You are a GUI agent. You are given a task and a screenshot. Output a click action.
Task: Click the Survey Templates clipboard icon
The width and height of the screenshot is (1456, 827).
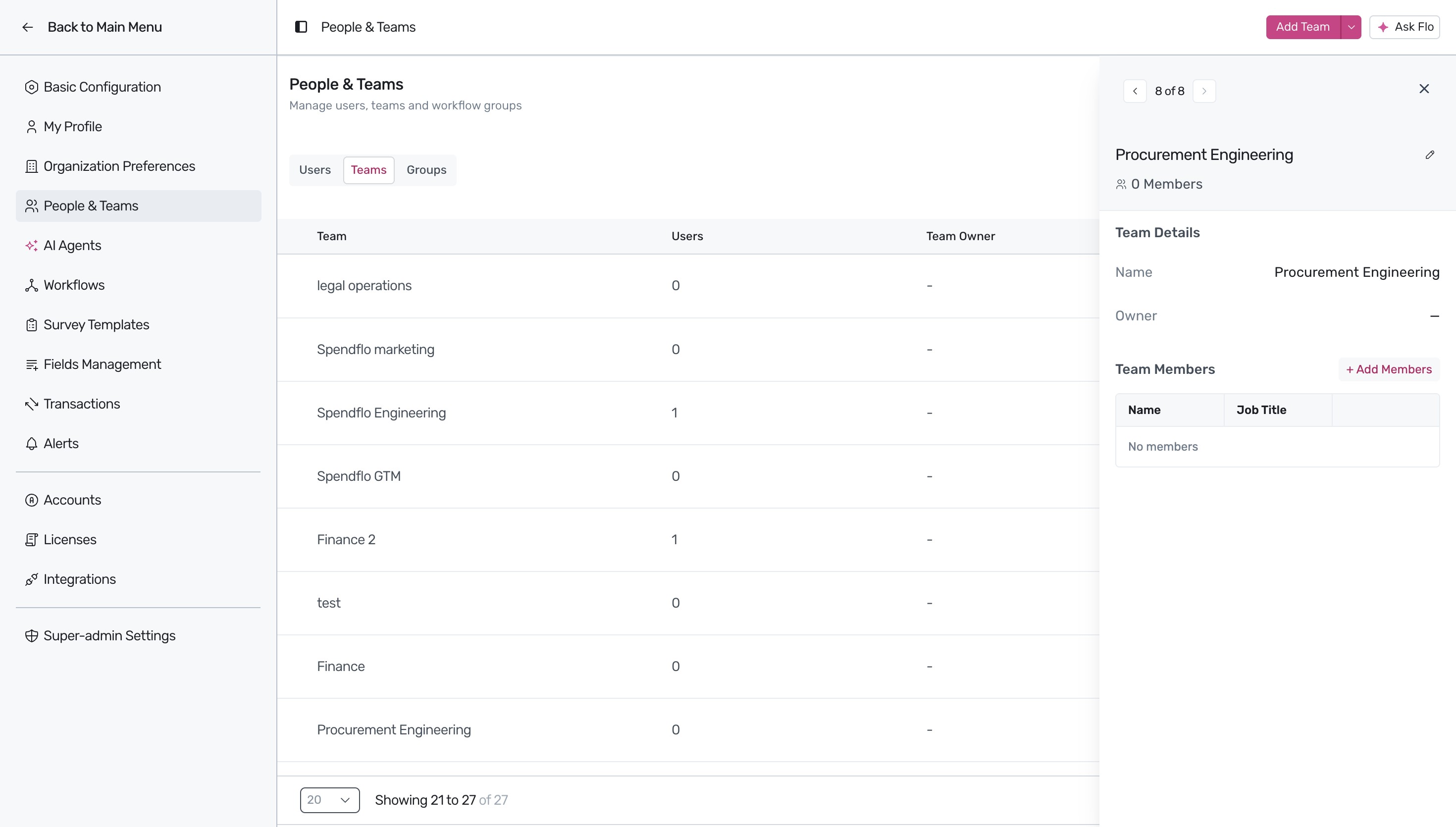31,325
